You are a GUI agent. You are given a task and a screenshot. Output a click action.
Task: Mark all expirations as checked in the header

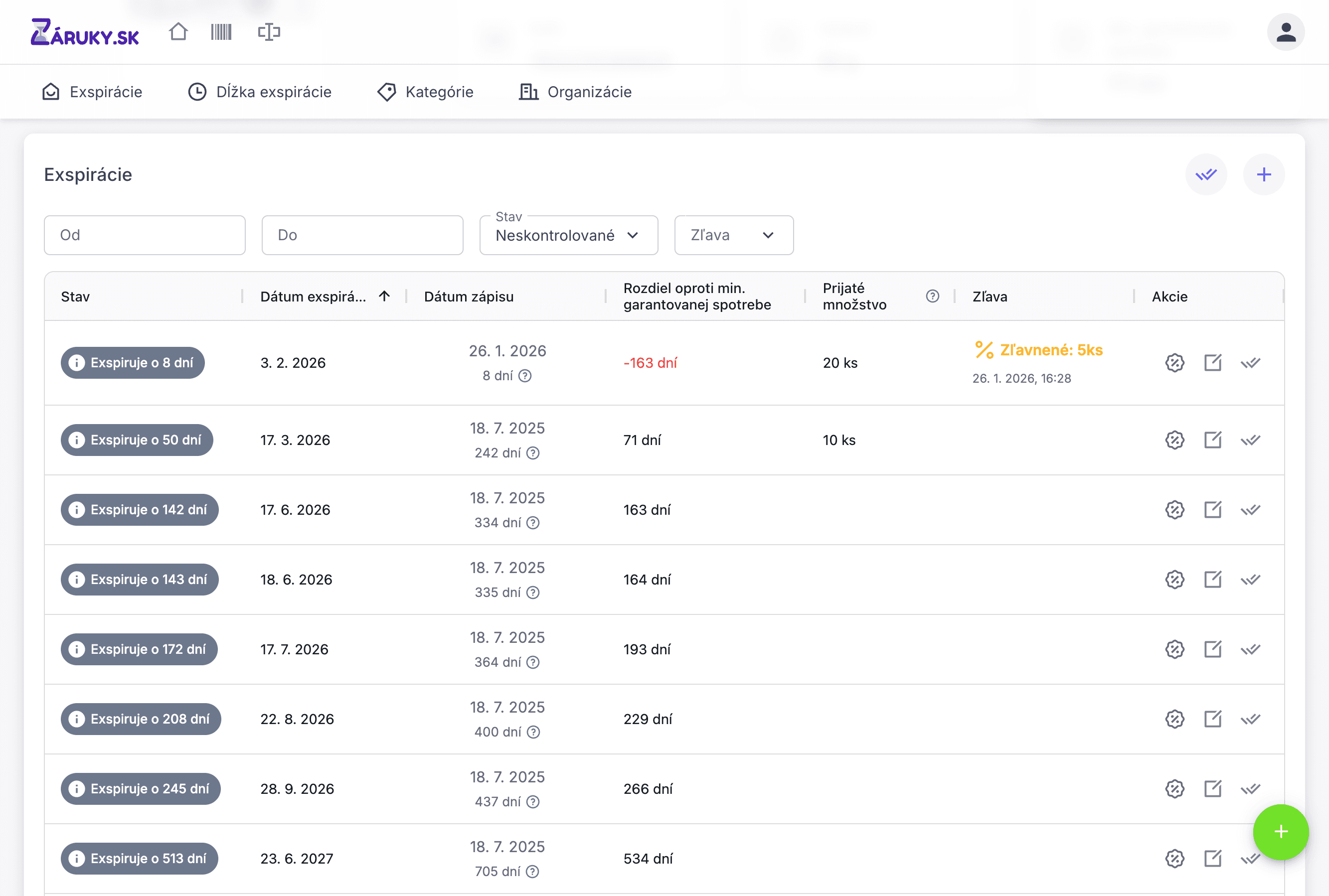(x=1205, y=174)
